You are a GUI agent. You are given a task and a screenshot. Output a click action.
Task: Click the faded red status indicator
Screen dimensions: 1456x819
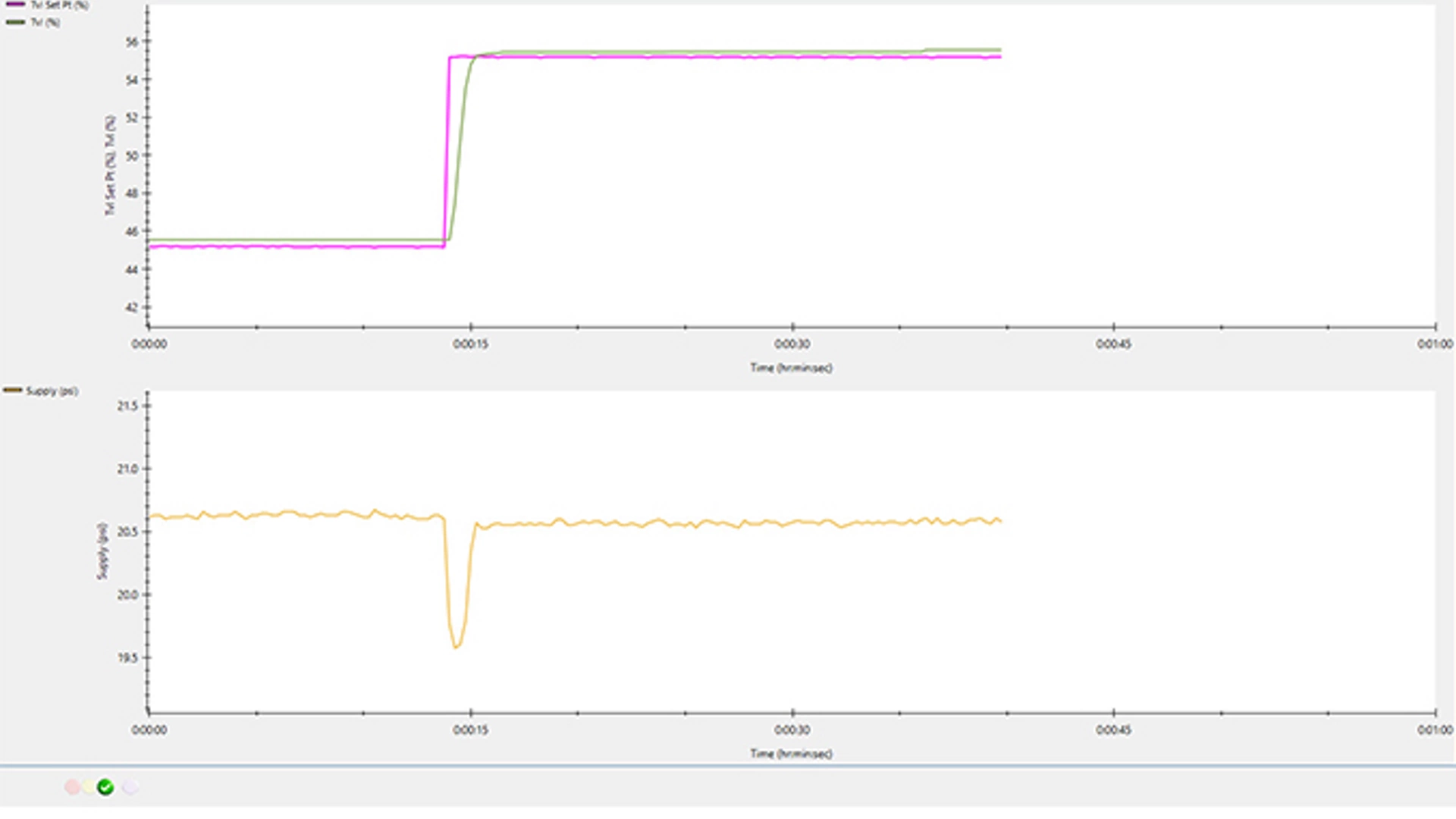pos(72,787)
